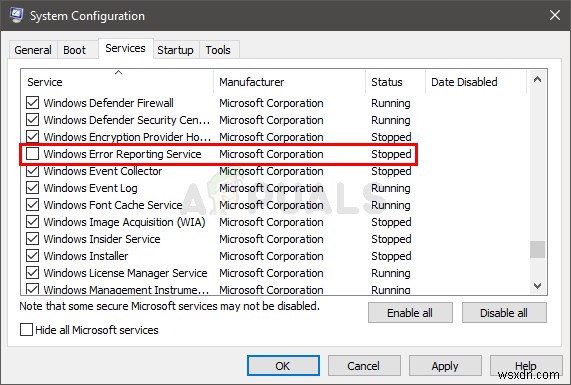Viewport: 571px width, 385px height.
Task: Toggle Windows Insider Service checkbox
Action: coord(32,239)
